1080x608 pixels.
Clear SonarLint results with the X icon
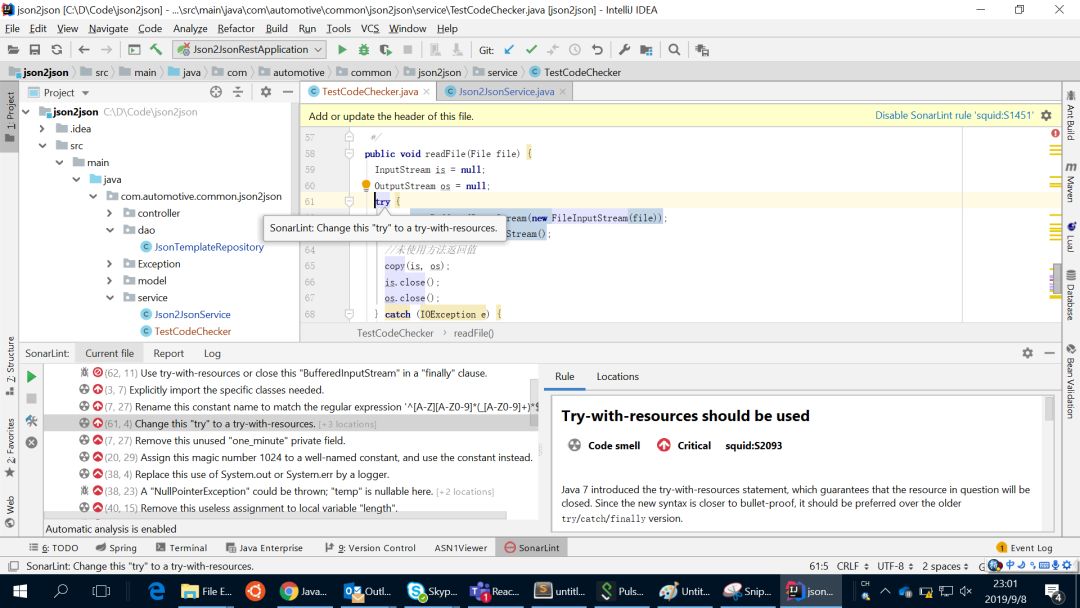click(31, 442)
